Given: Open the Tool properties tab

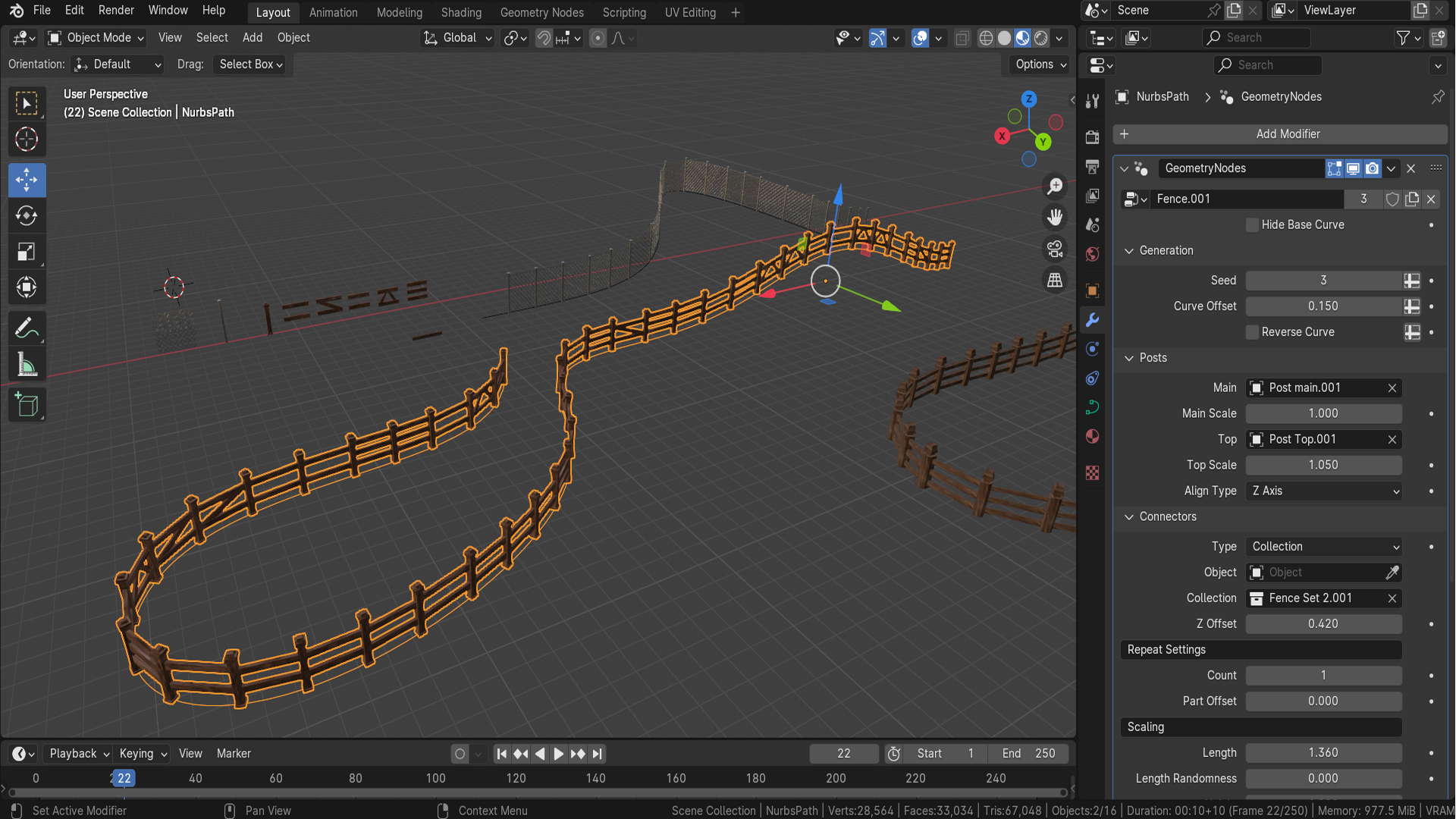Looking at the screenshot, I should tap(1092, 101).
